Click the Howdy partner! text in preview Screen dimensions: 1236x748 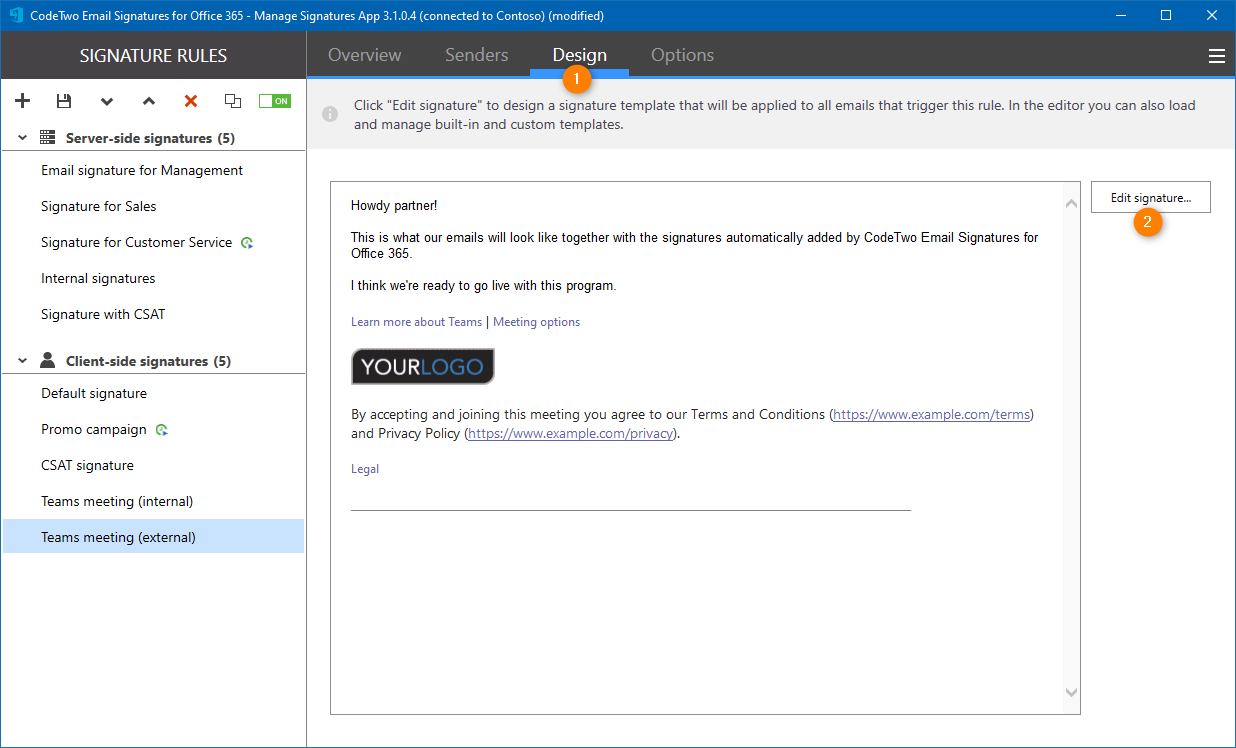click(x=394, y=206)
